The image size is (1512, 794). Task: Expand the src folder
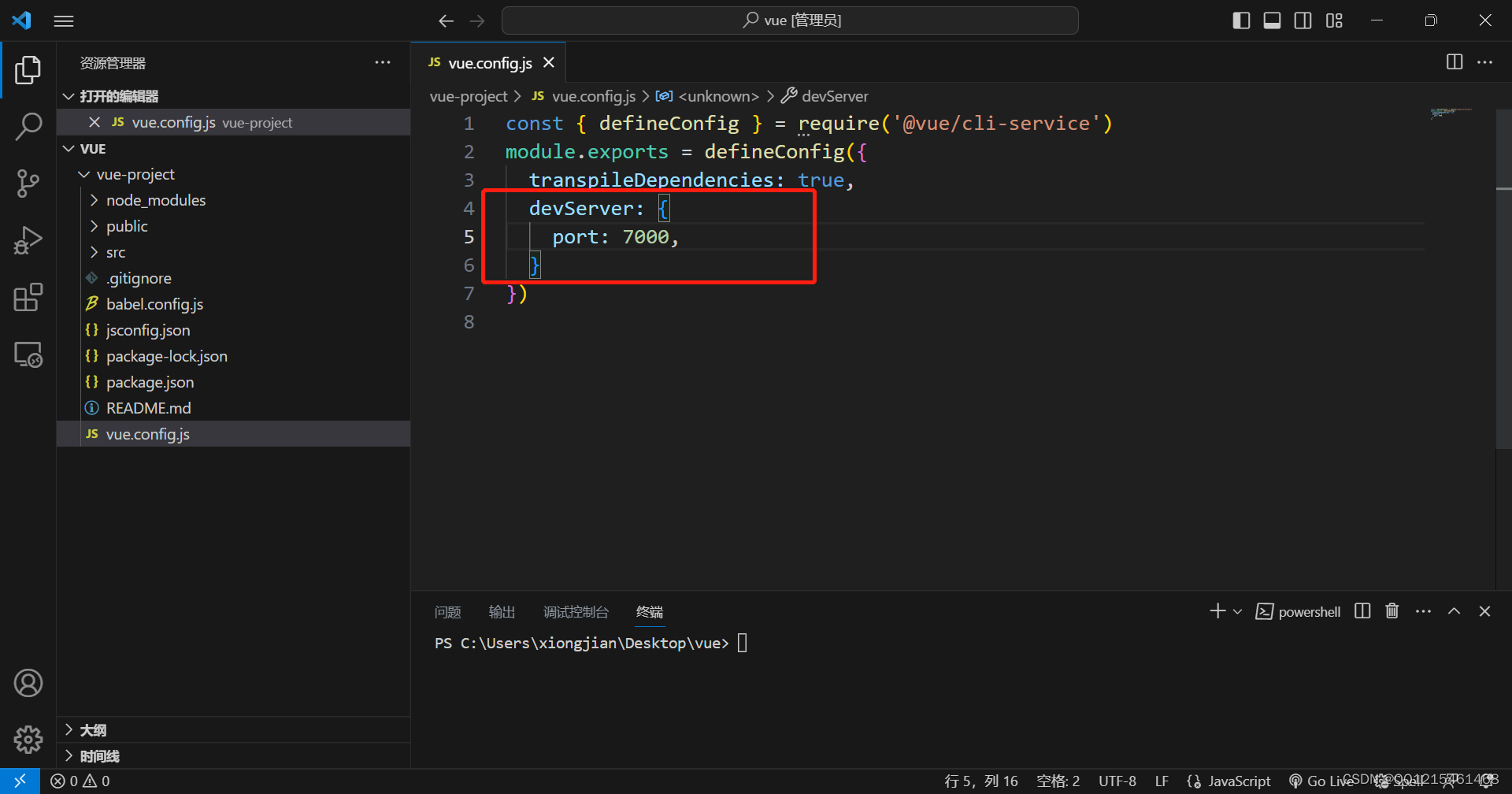point(233,252)
